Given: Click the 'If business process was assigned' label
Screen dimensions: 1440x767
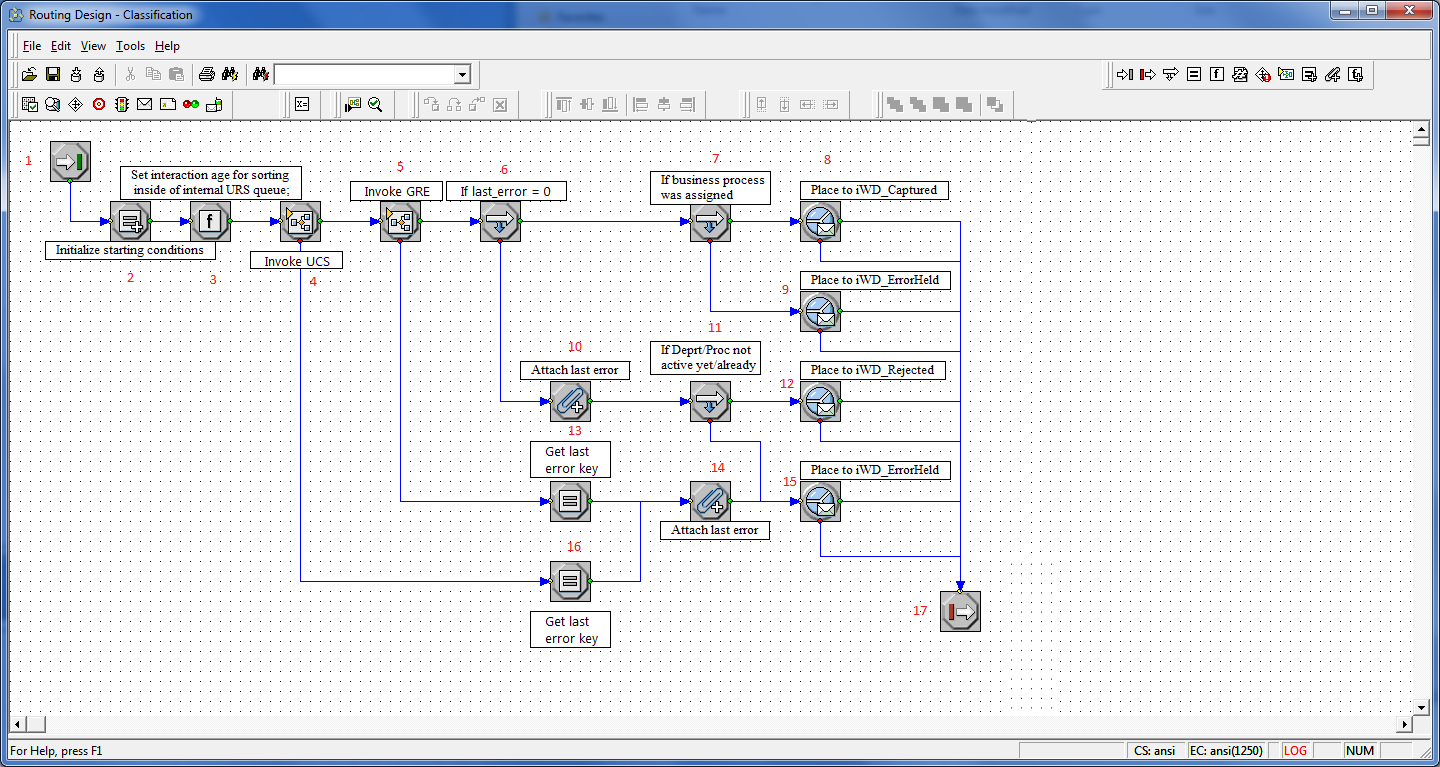Looking at the screenshot, I should coord(711,187).
